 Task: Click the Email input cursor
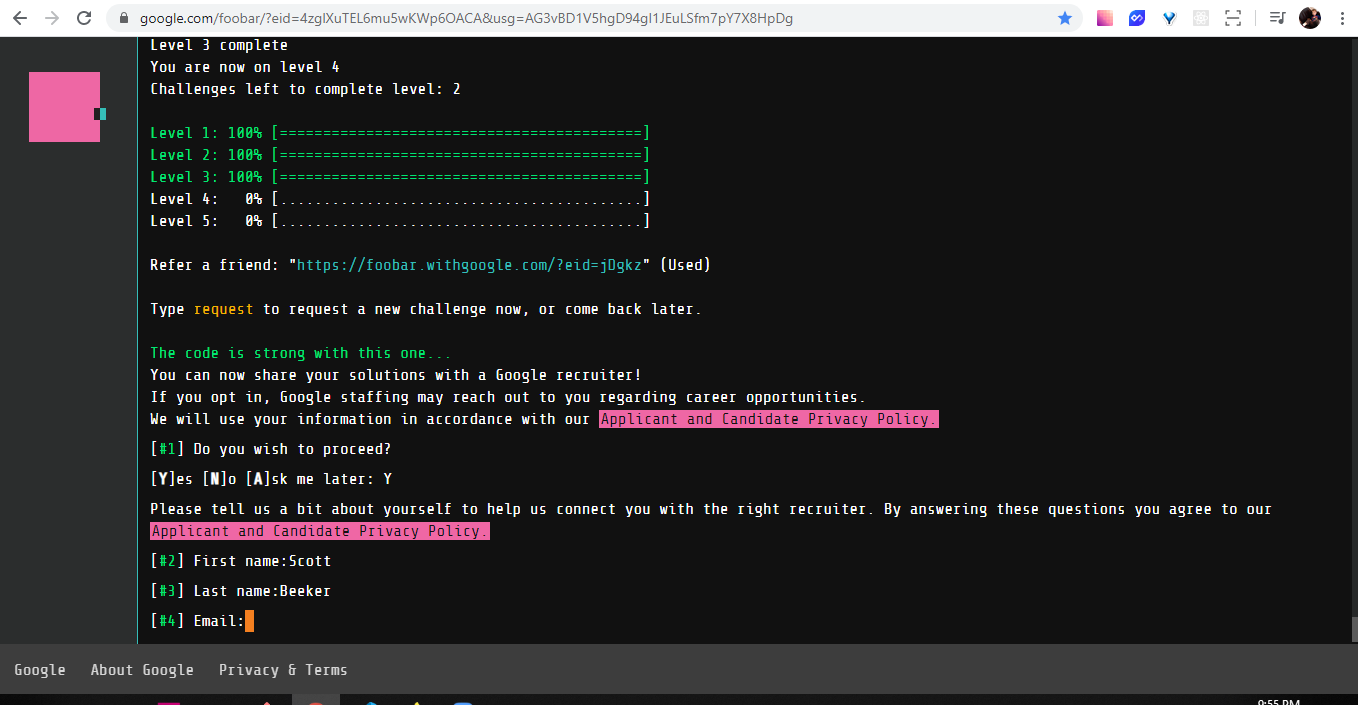click(249, 621)
